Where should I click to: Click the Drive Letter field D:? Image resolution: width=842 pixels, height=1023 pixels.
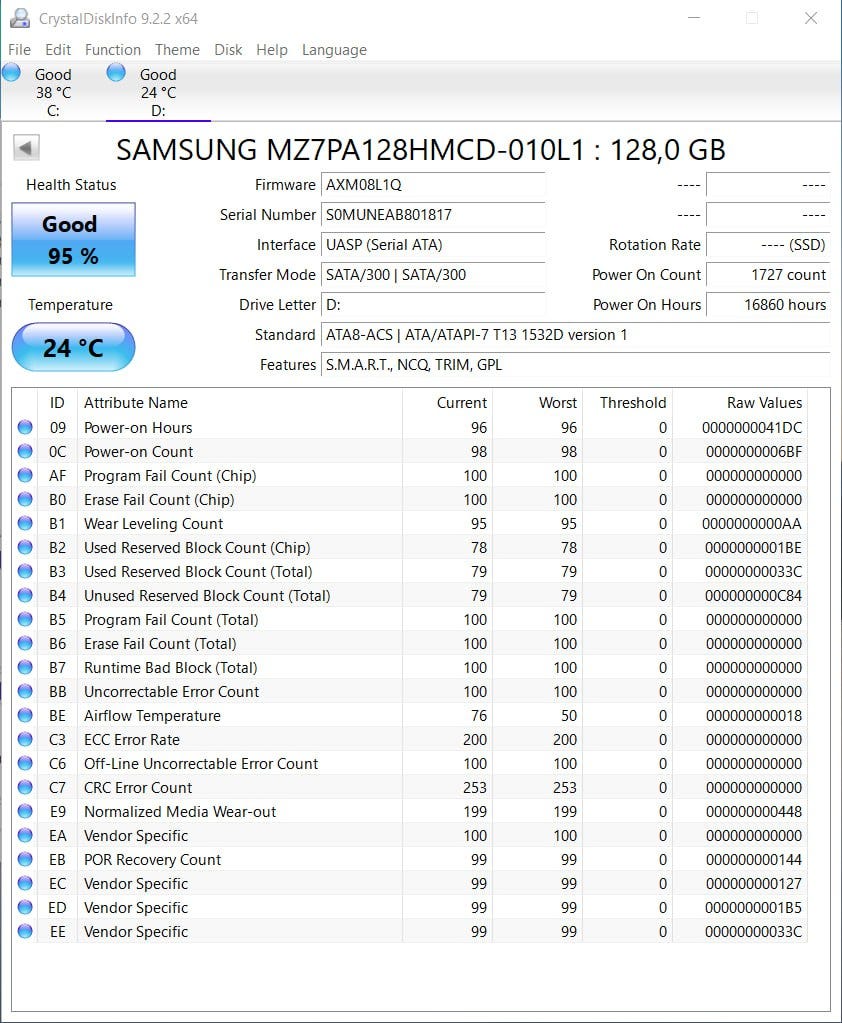(433, 305)
